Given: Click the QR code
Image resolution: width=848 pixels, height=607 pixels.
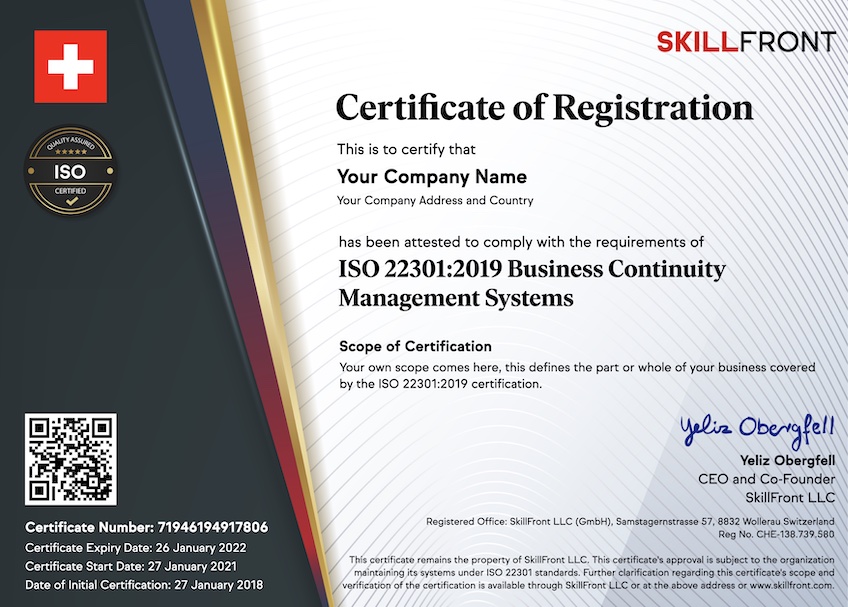Looking at the screenshot, I should click(70, 459).
